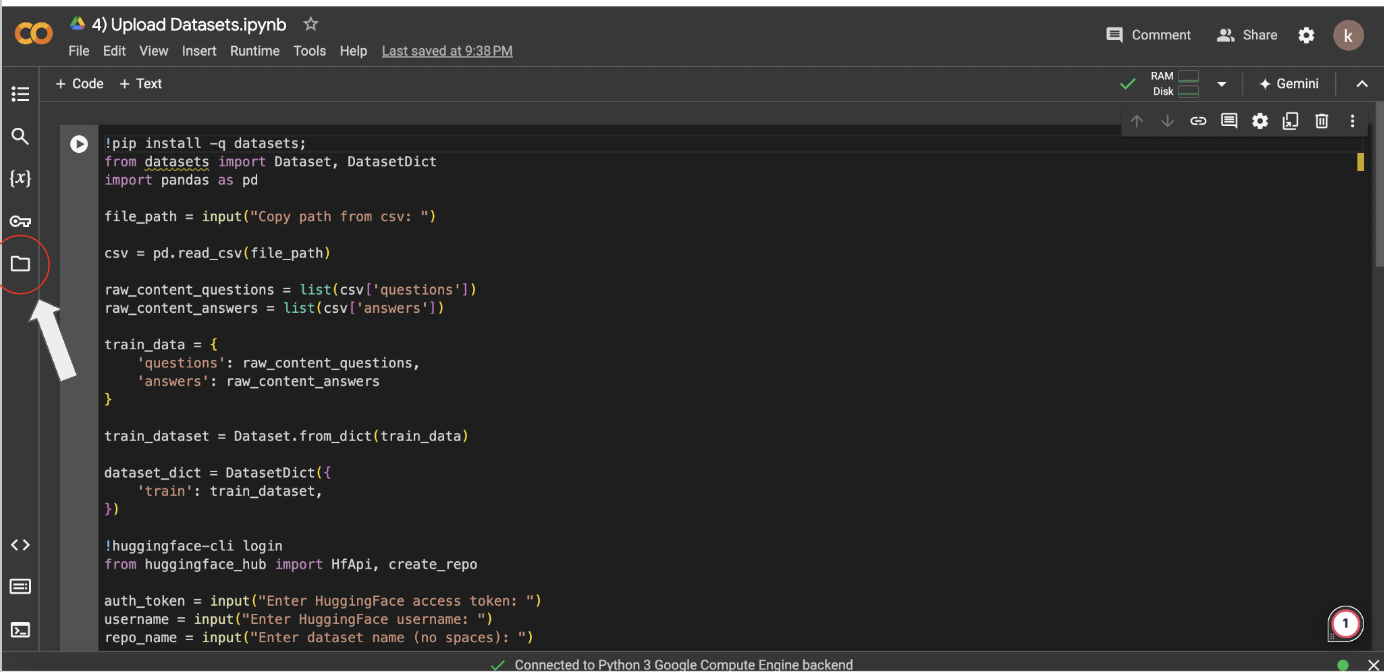Open the Code snippets icon
This screenshot has height=672, width=1384.
point(20,545)
